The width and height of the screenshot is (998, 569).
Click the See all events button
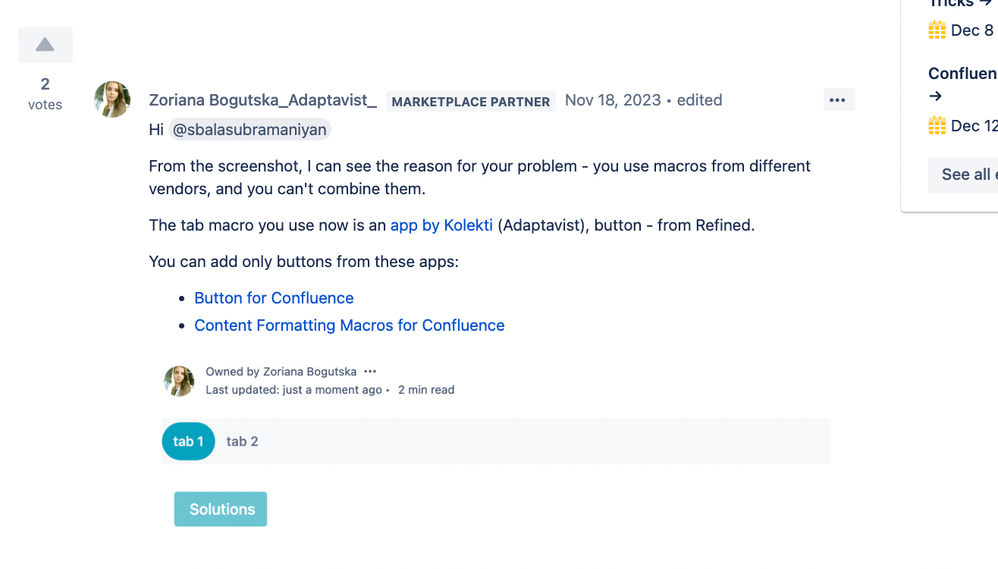pos(963,174)
